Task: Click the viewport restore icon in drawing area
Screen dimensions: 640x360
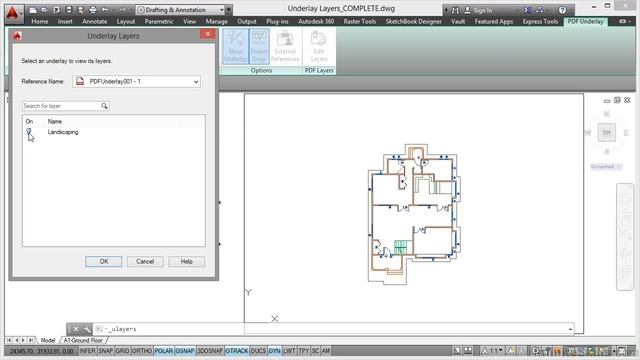Action: point(617,100)
